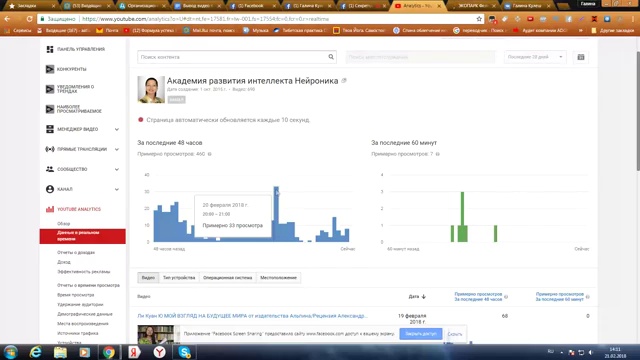
Task: Open Удержание аудитории report
Action: [x=80, y=304]
